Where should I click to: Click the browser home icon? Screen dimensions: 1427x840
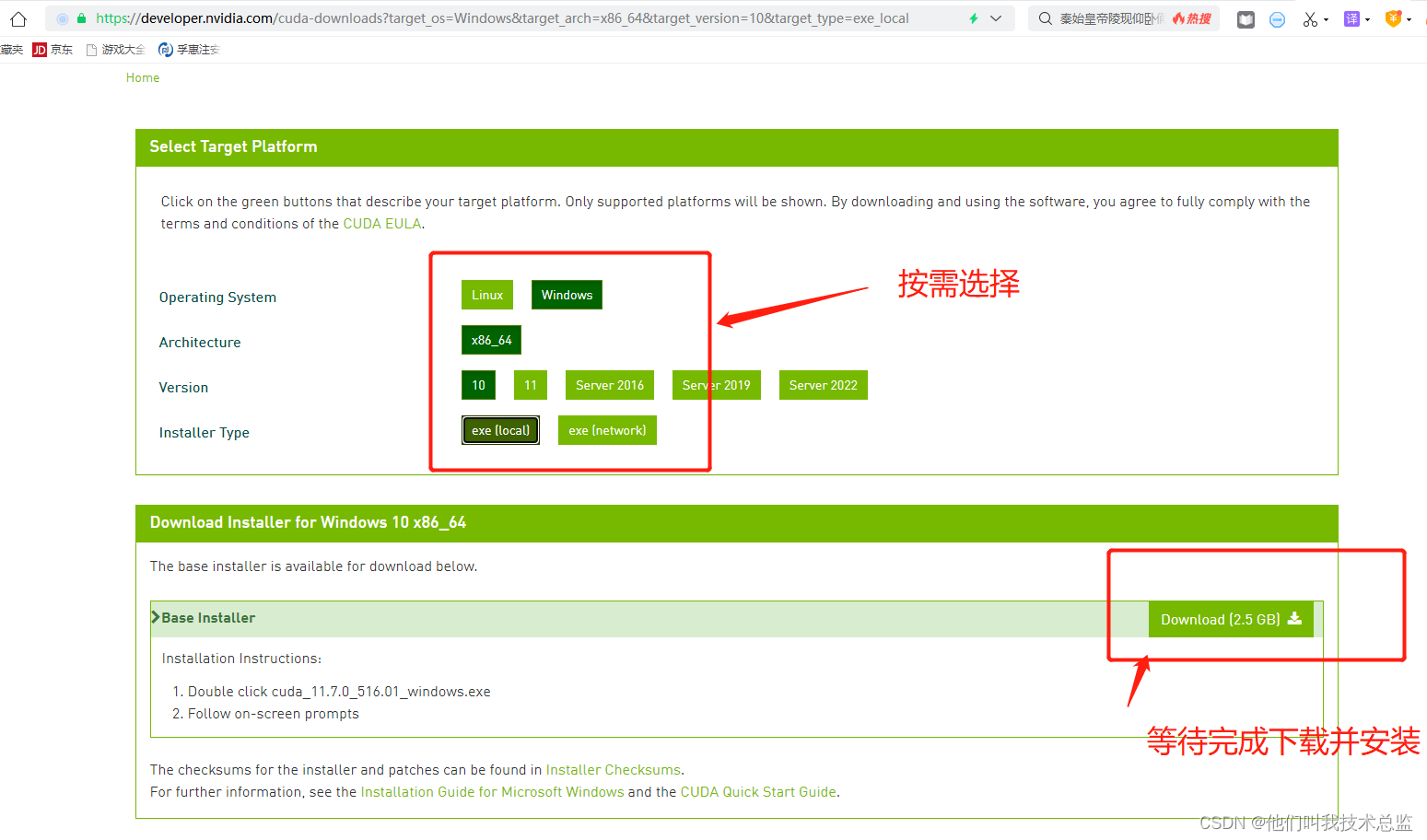coord(18,18)
